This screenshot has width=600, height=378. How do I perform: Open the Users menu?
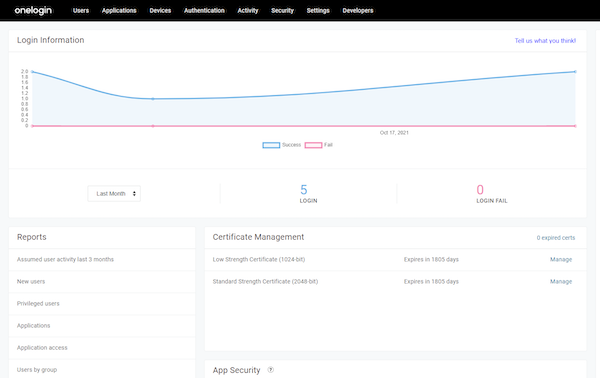(x=81, y=11)
